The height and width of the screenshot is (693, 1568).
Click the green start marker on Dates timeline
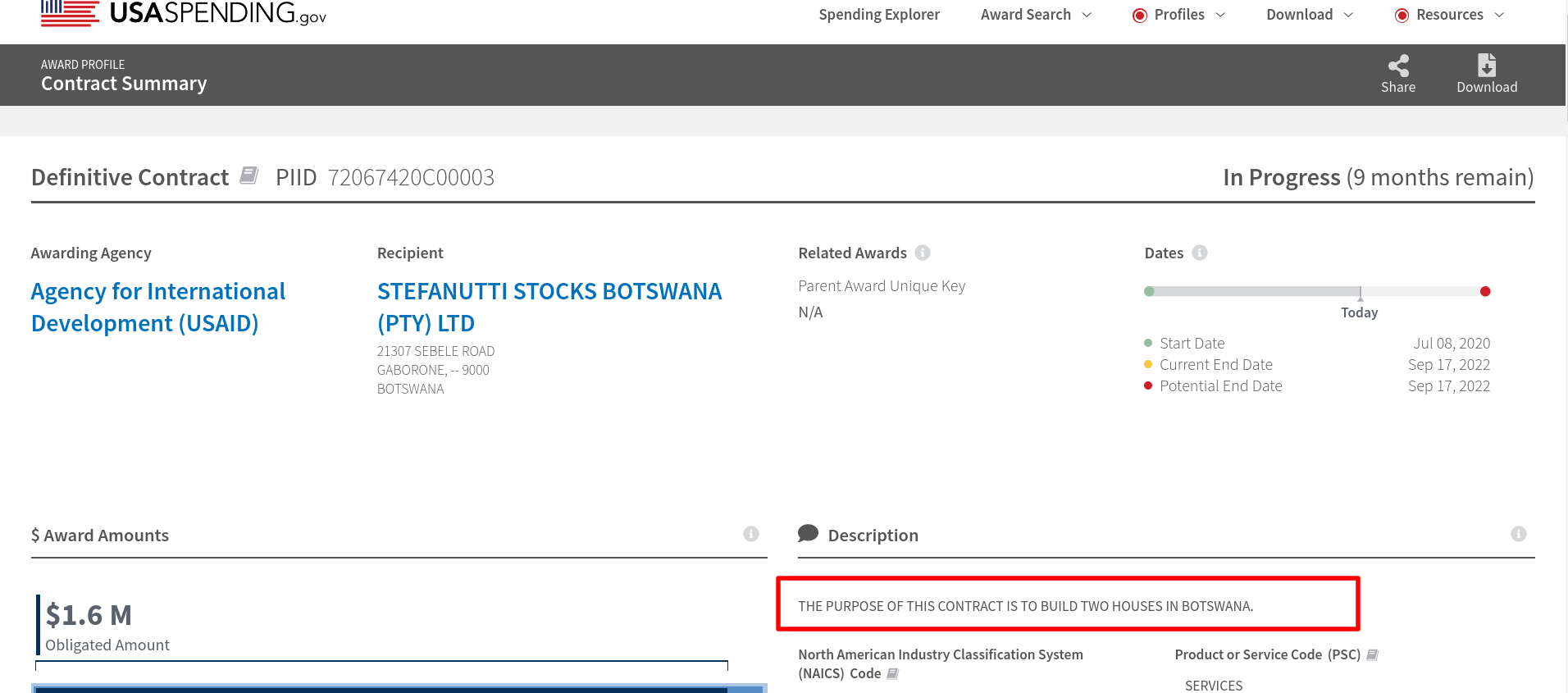[x=1149, y=291]
